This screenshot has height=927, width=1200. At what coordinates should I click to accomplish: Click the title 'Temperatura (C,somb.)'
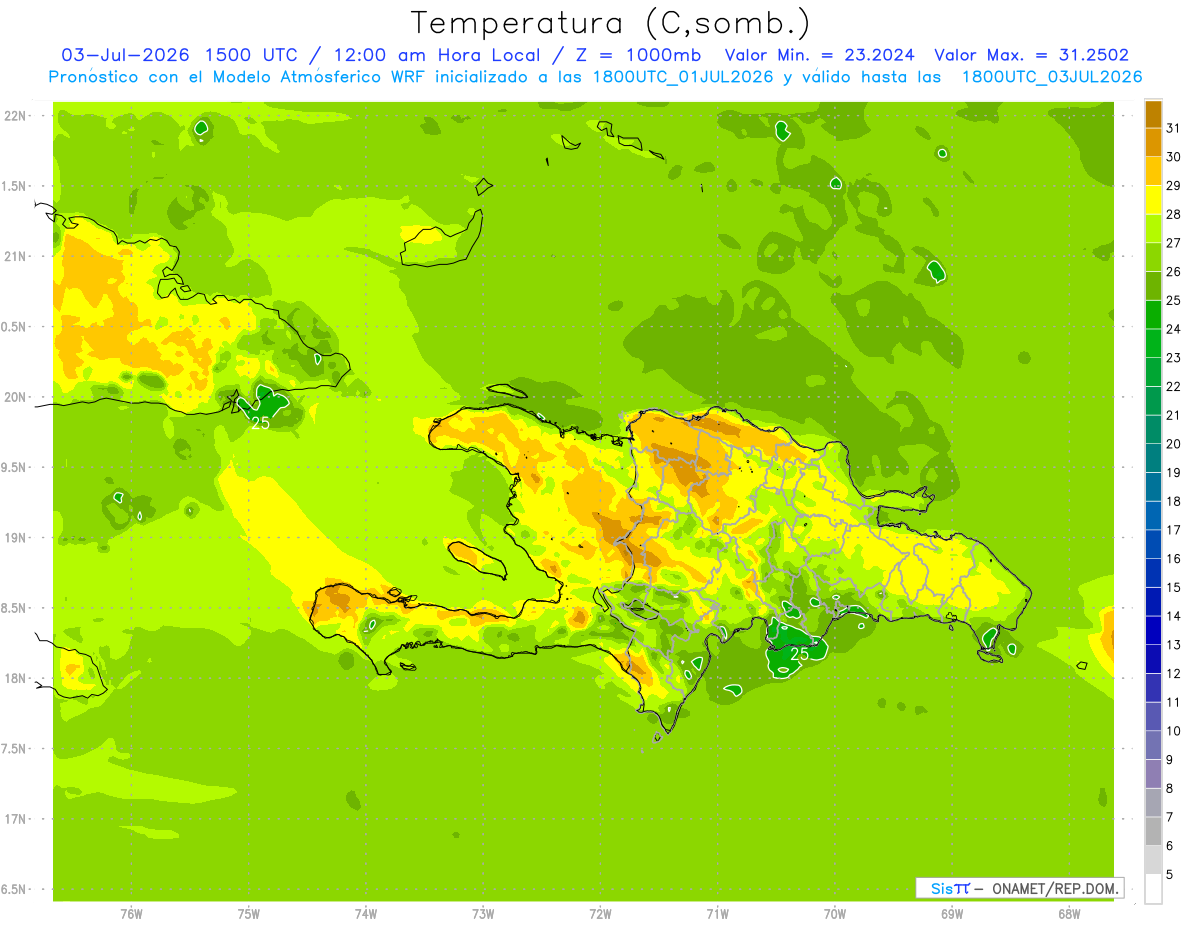[x=611, y=23]
